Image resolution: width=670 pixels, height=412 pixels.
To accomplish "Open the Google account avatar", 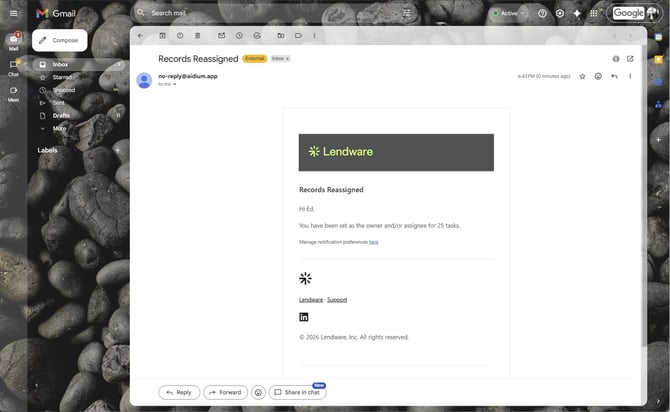I will pyautogui.click(x=652, y=13).
